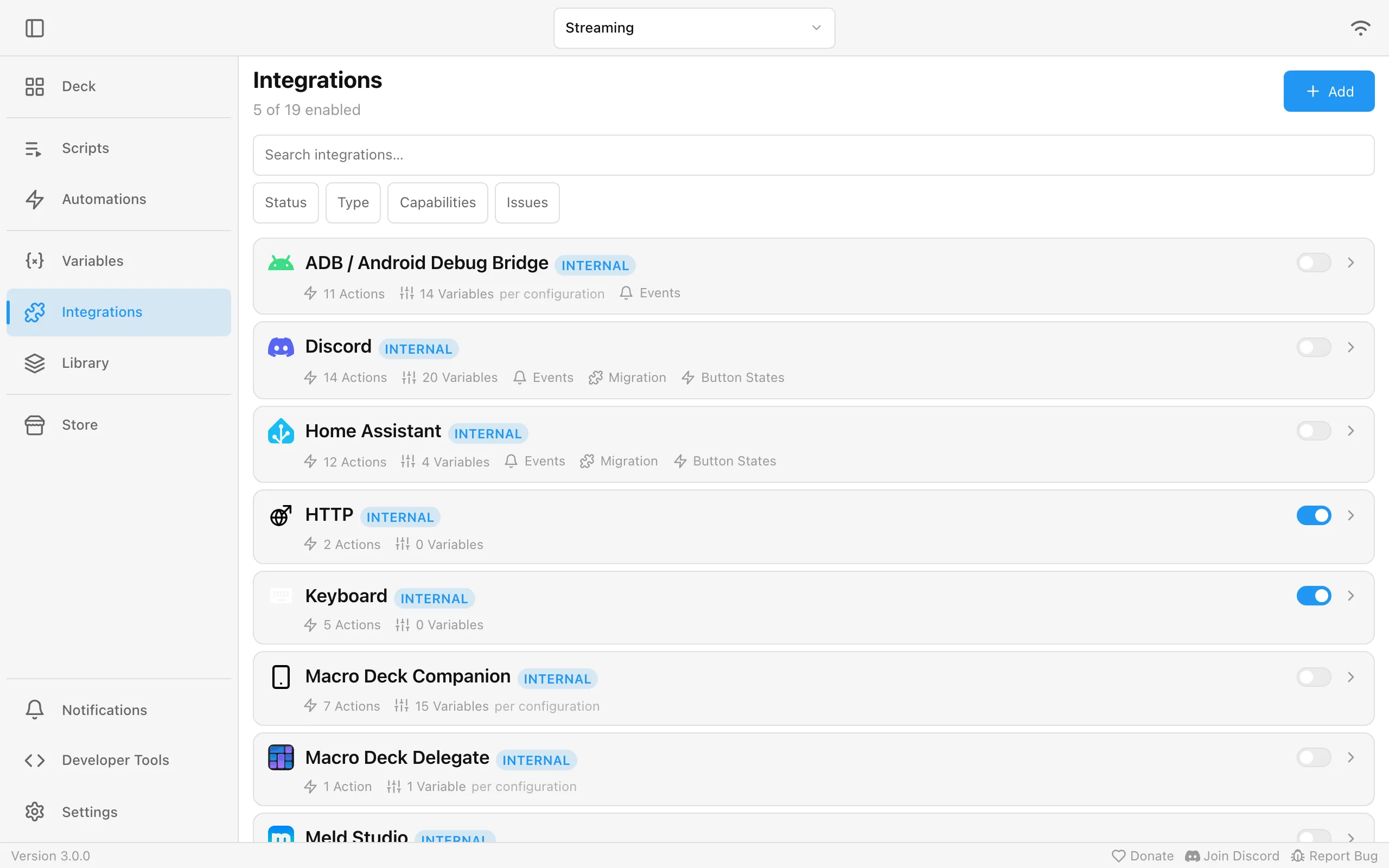Click the Events bell icon in ADB row
Viewport: 1389px width, 868px height.
pos(626,293)
